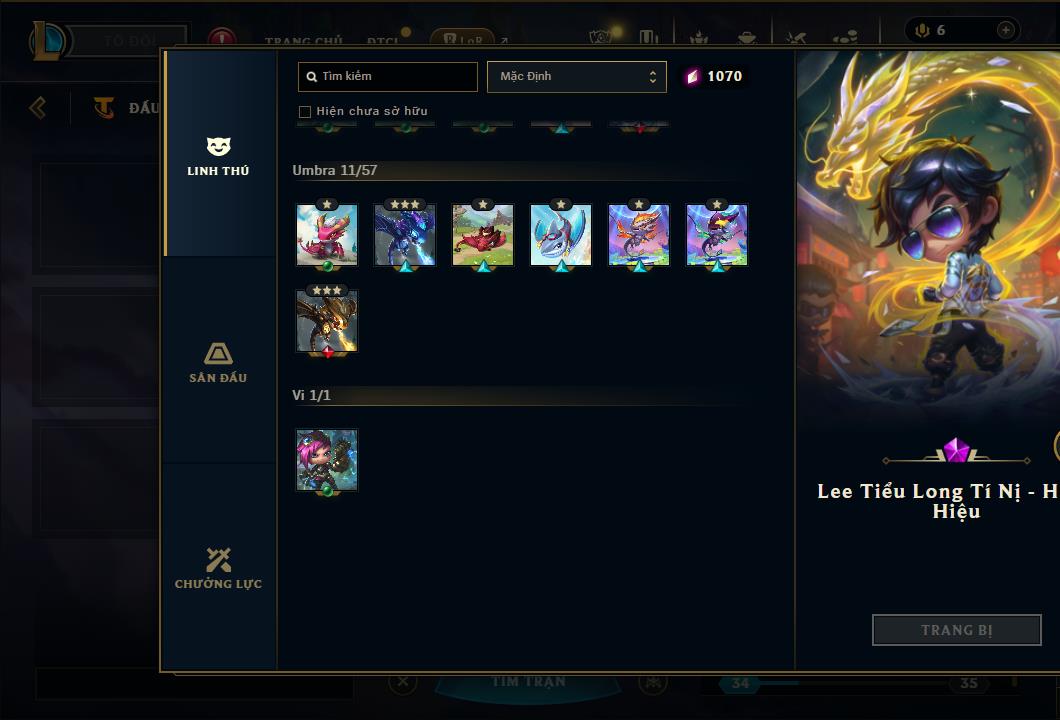Focus the Tìm kiếm search field
1060x720 pixels.
388,76
